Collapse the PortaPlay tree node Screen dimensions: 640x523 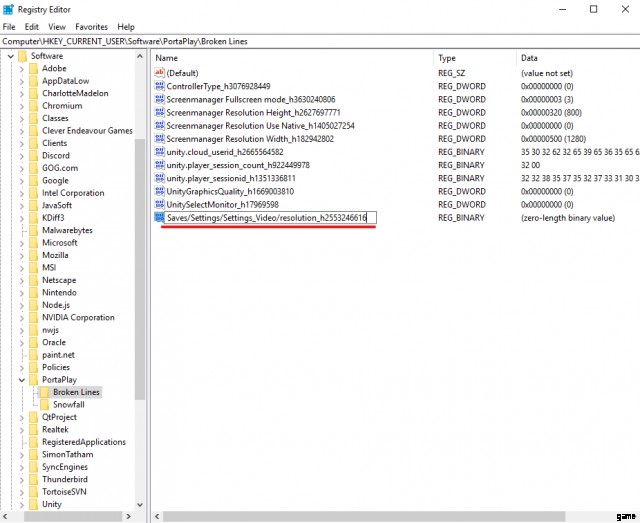(22, 380)
